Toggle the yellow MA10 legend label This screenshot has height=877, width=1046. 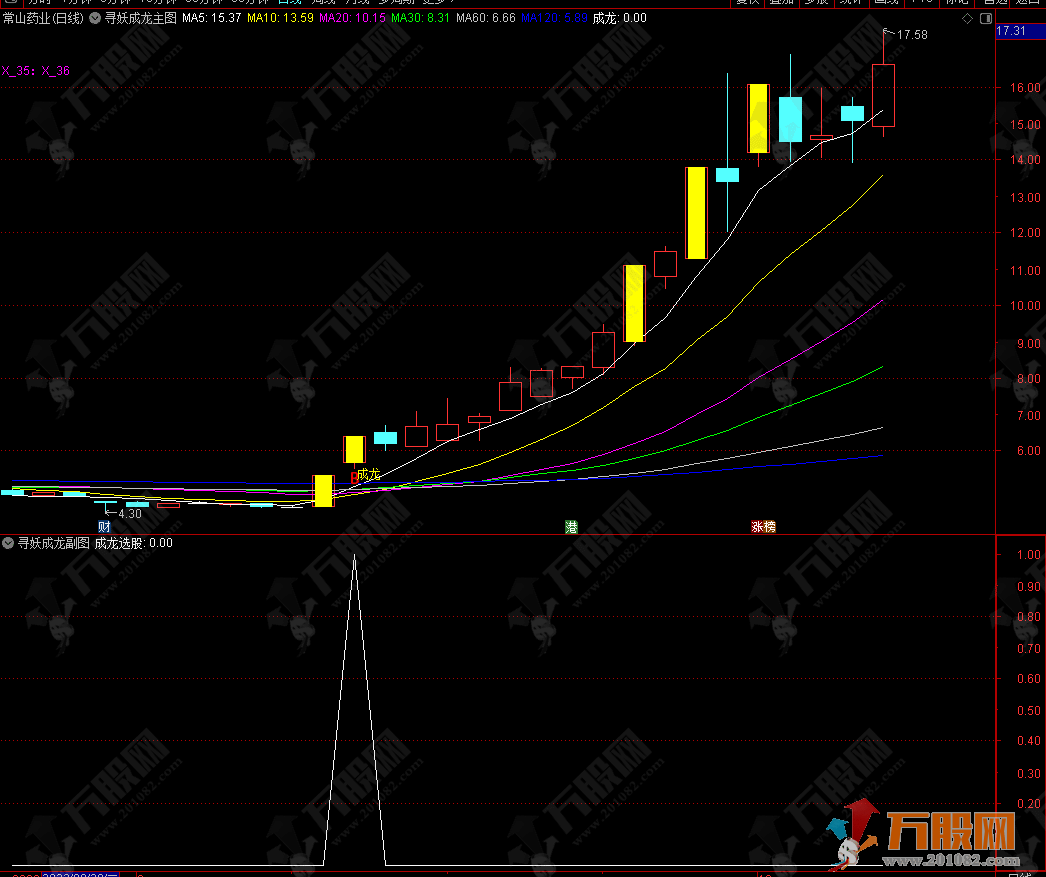pyautogui.click(x=280, y=18)
